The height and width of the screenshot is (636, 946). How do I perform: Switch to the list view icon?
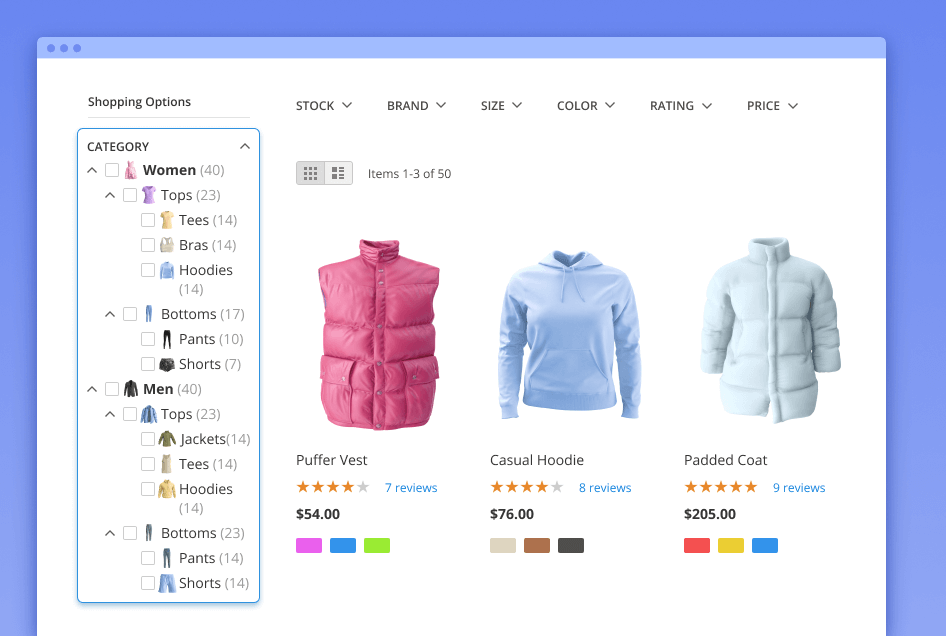(339, 172)
